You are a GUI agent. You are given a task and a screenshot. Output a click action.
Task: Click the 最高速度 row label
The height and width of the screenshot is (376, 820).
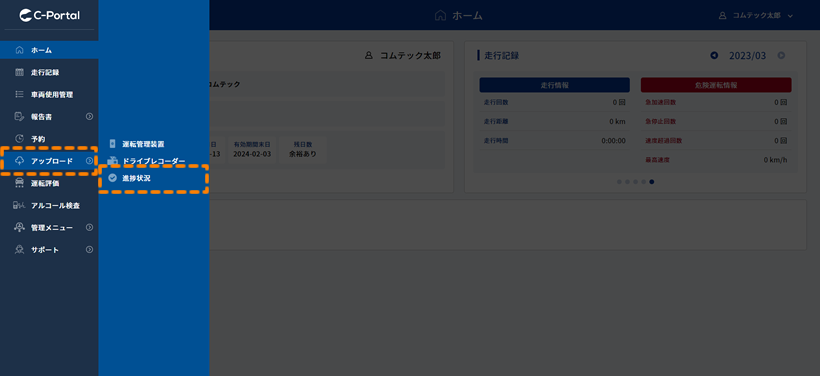point(657,160)
